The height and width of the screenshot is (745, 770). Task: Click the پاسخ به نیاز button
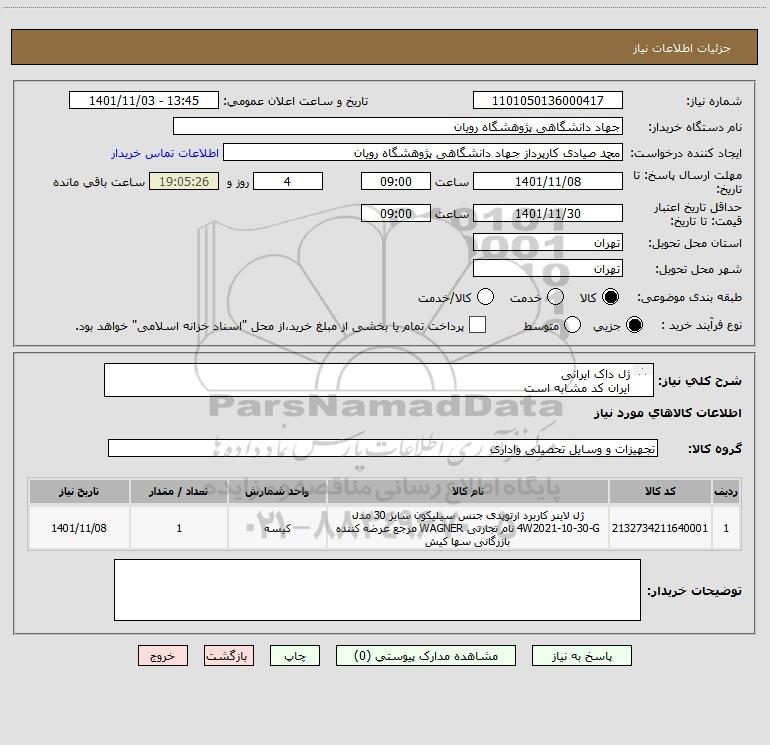click(x=581, y=656)
